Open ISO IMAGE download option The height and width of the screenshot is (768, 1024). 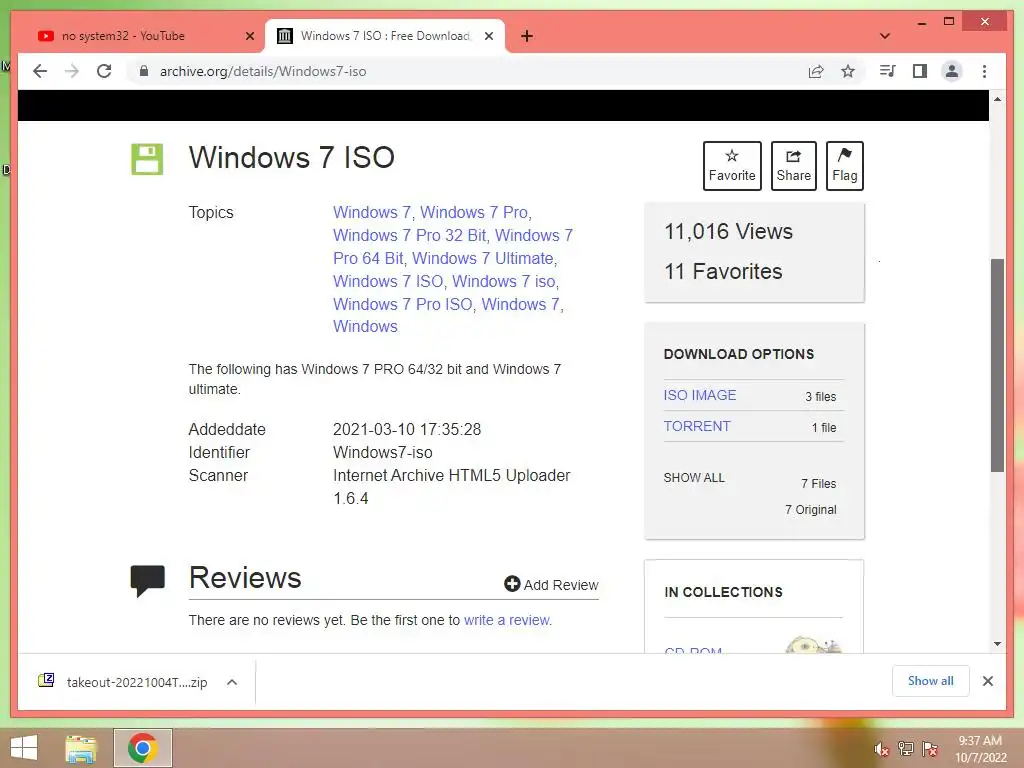(699, 395)
